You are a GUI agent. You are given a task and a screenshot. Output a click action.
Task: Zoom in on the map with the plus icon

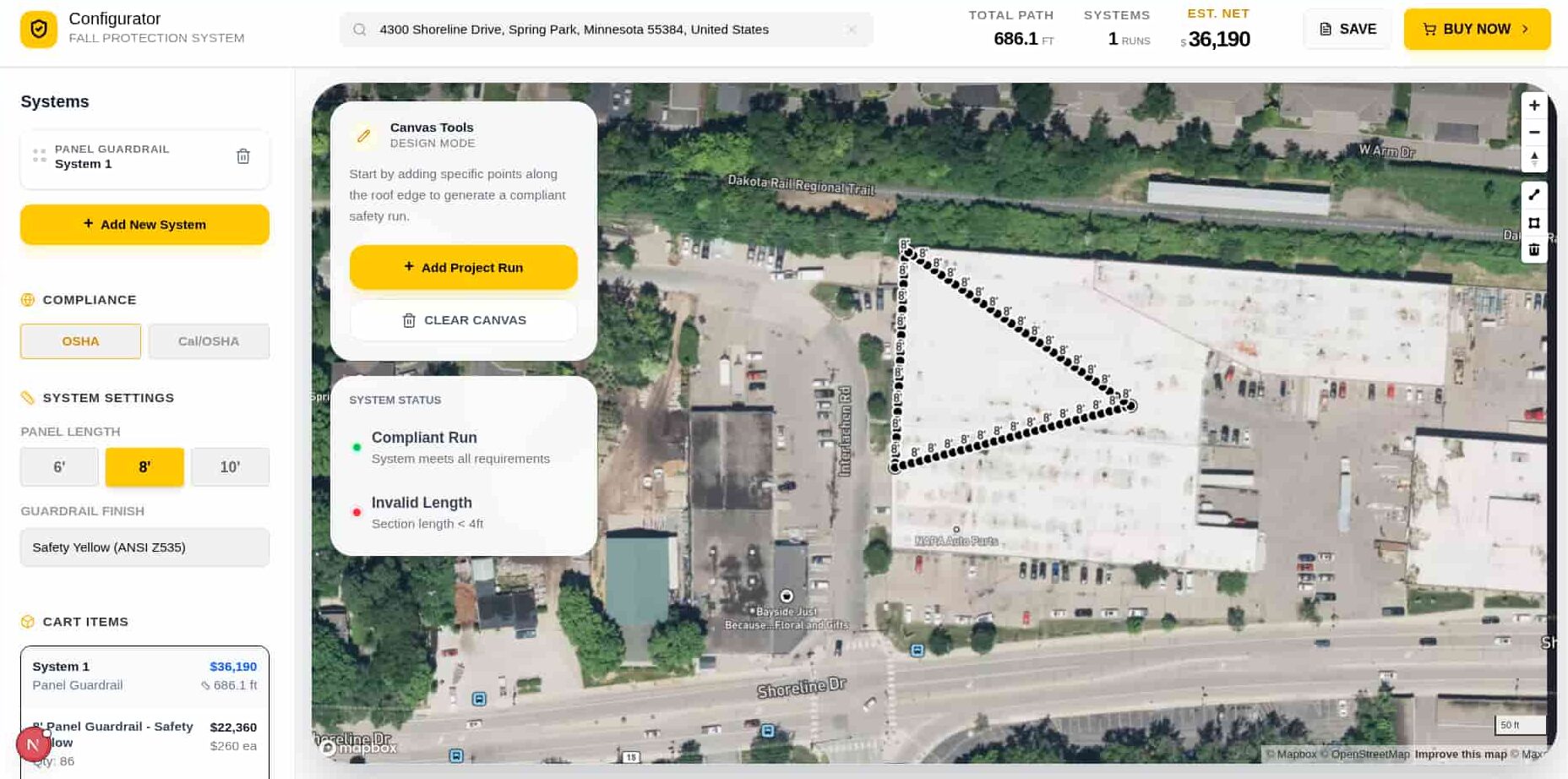pos(1534,105)
